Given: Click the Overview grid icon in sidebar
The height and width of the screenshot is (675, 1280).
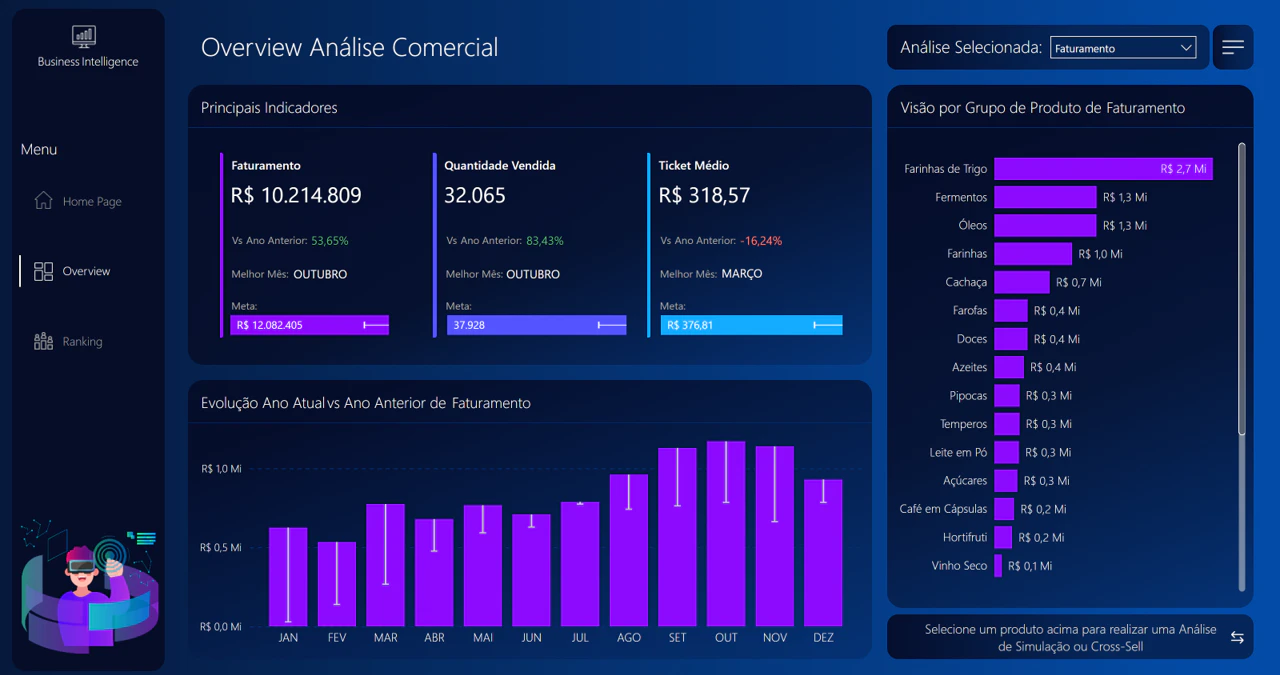Looking at the screenshot, I should 43,271.
